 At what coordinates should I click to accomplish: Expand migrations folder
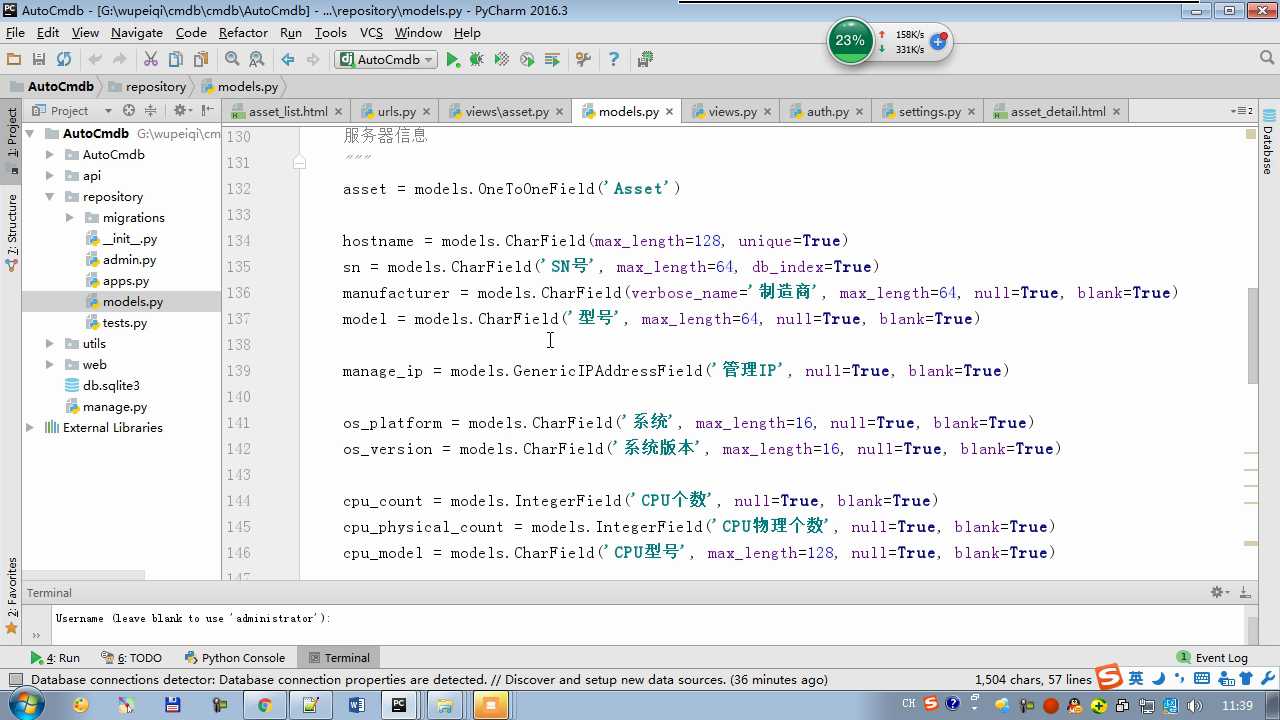pos(70,217)
